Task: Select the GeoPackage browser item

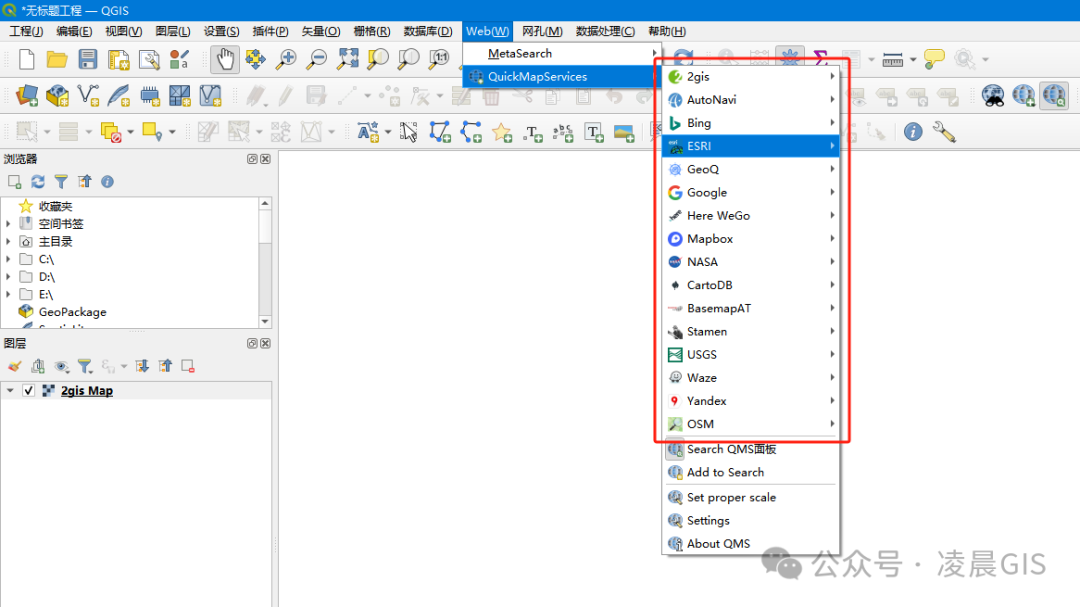Action: tap(72, 312)
